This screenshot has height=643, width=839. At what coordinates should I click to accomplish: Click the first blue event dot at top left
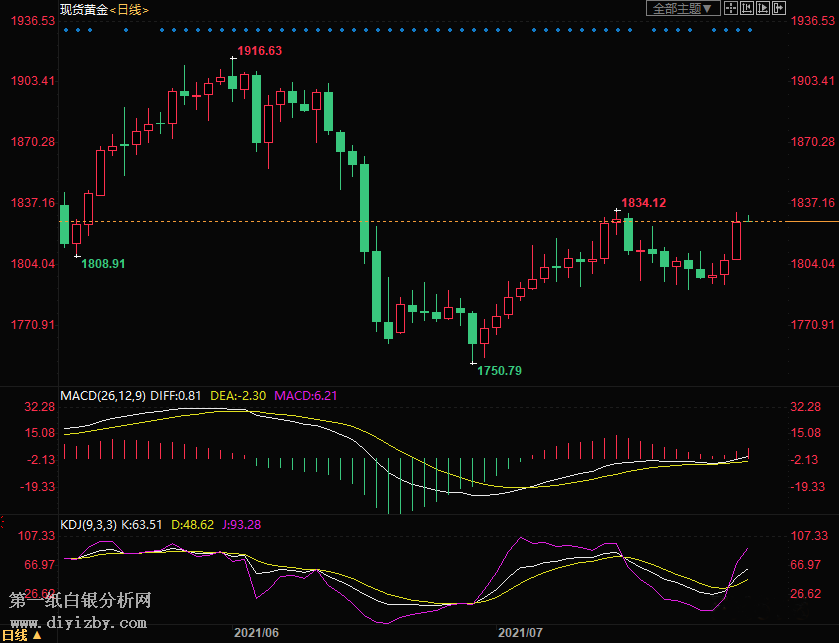click(x=65, y=30)
